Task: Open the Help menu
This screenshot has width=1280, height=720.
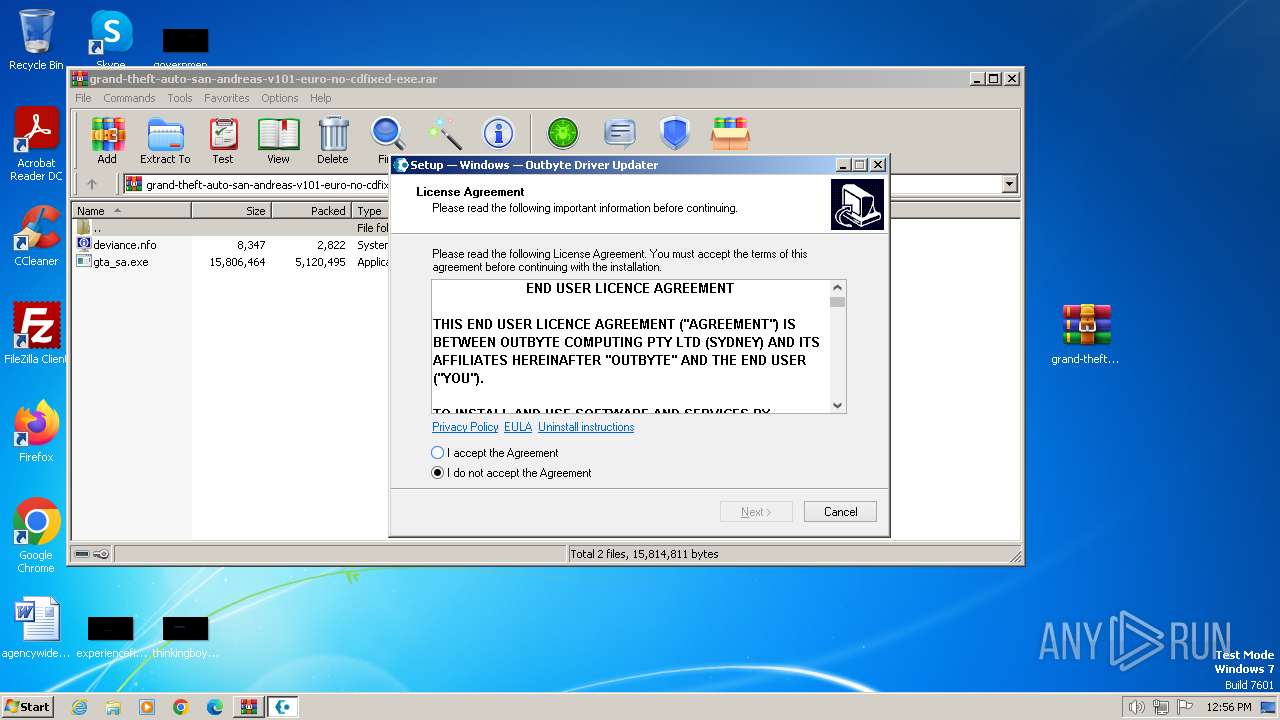Action: 320,98
